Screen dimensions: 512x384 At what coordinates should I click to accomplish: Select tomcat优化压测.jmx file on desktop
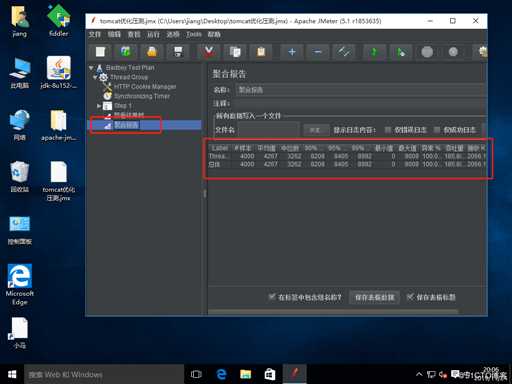58,181
